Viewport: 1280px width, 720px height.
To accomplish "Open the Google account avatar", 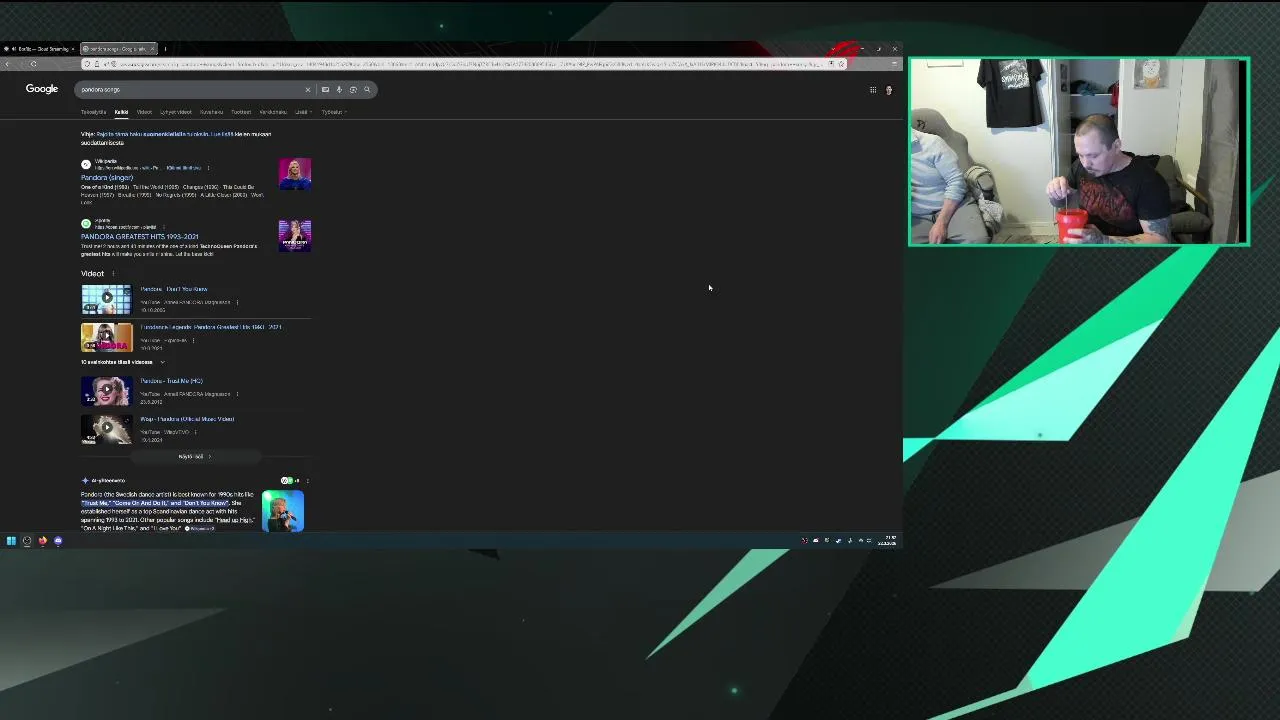I will pos(888,90).
